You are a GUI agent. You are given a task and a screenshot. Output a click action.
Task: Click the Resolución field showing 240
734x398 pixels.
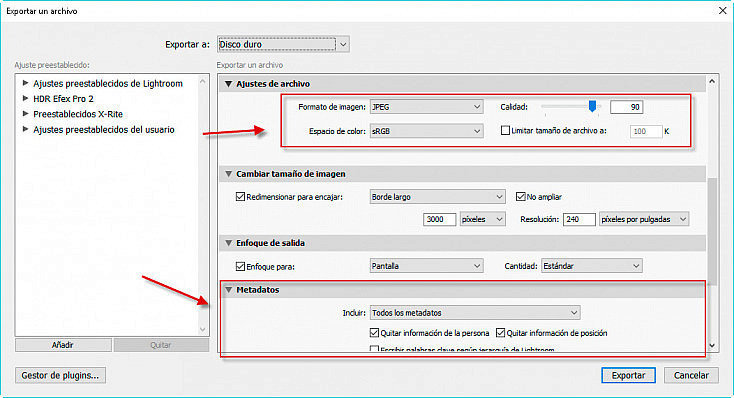[x=579, y=219]
